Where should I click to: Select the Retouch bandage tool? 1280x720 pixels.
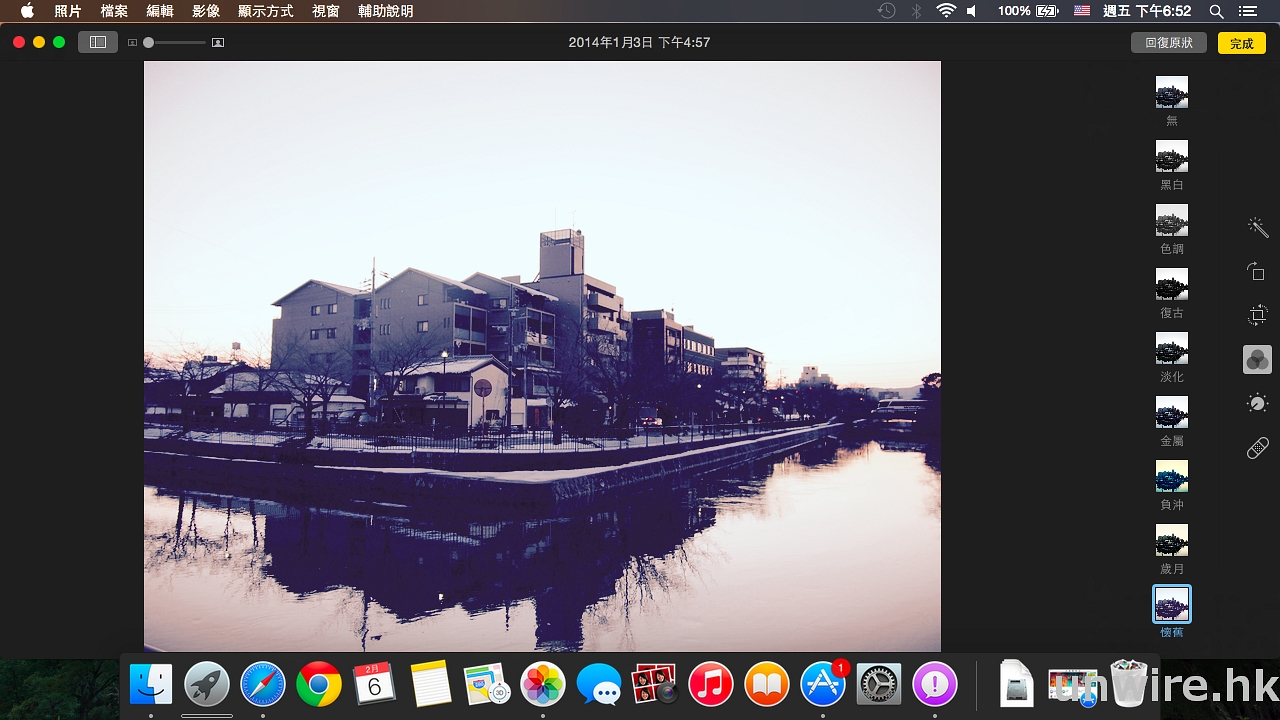pyautogui.click(x=1257, y=448)
